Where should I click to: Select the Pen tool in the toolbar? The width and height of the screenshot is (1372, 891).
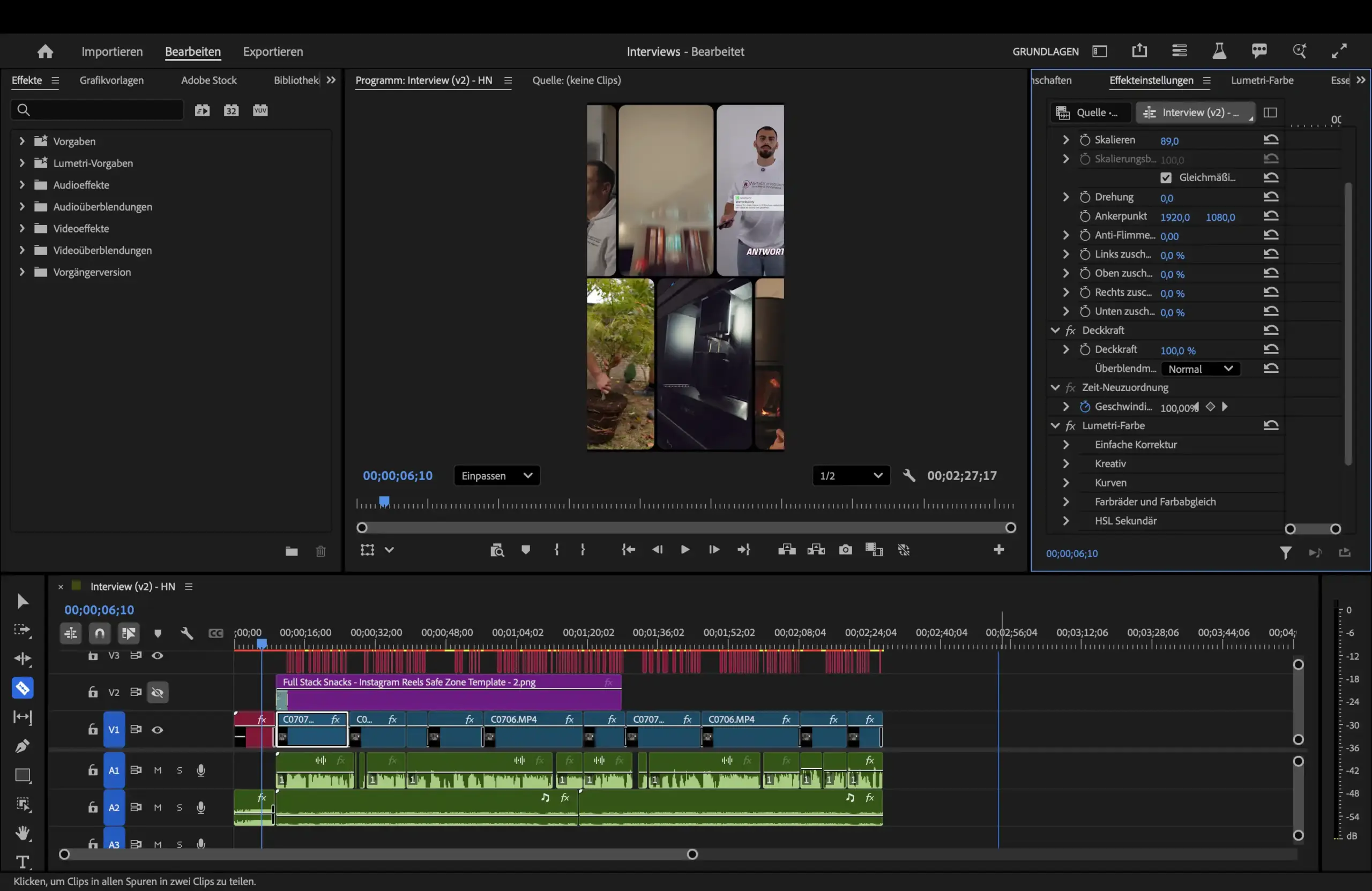pos(23,746)
